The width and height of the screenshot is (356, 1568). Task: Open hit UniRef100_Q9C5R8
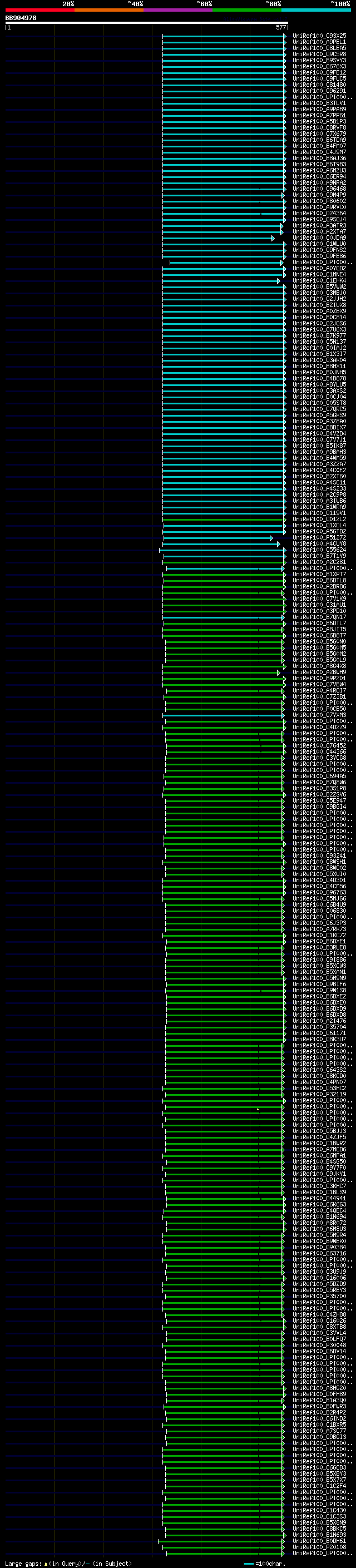coord(319,54)
